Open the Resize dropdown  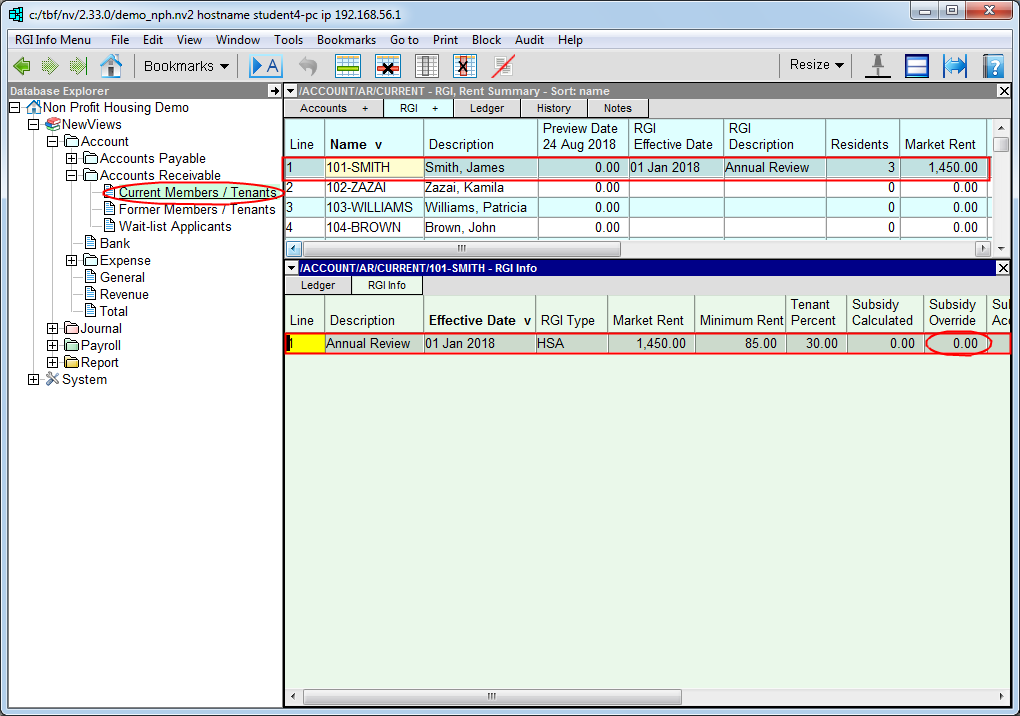click(816, 65)
